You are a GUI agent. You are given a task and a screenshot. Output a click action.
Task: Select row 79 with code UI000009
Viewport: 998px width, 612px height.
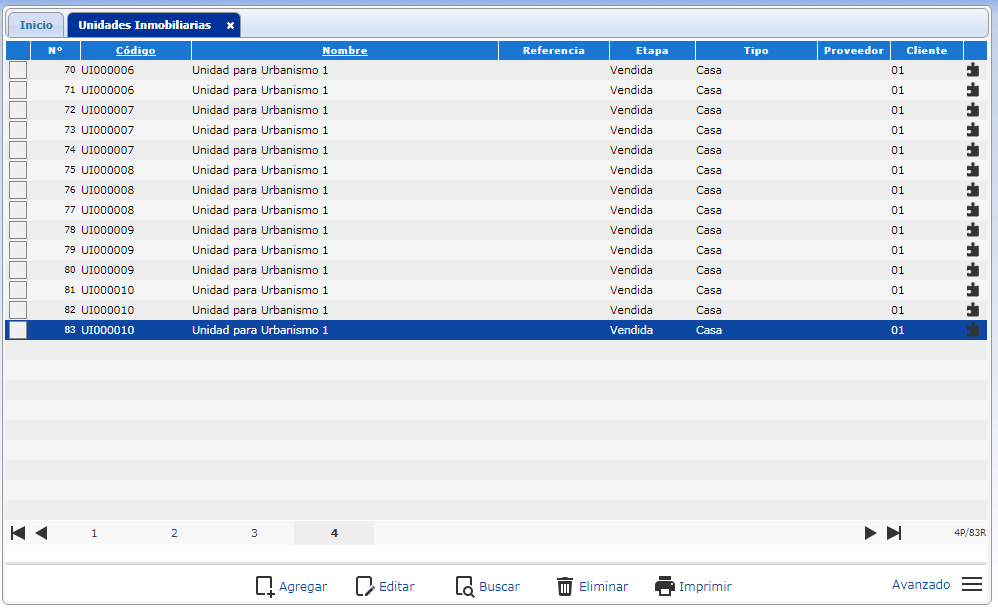coord(260,250)
